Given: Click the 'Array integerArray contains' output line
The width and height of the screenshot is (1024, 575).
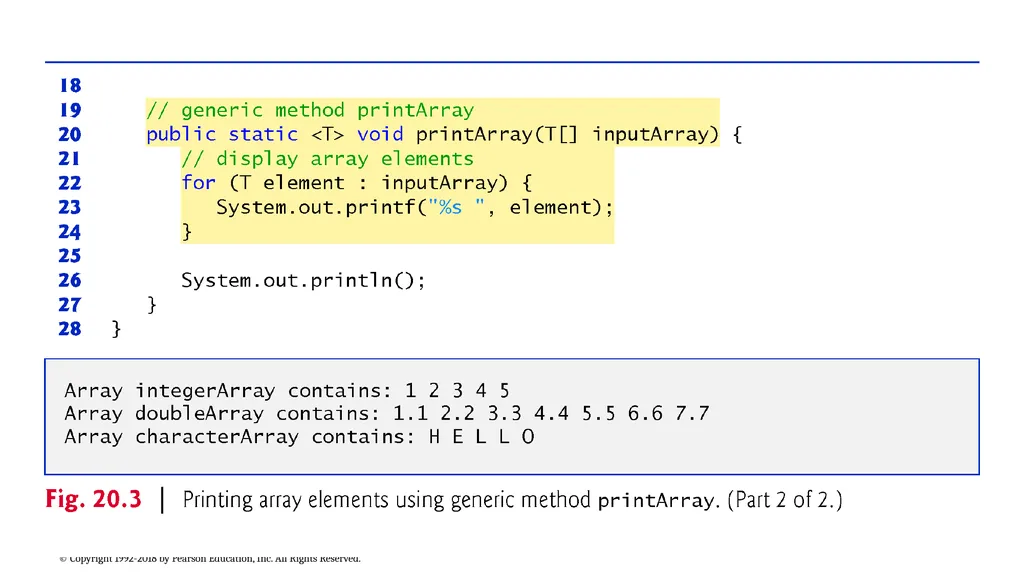Looking at the screenshot, I should 287,391.
